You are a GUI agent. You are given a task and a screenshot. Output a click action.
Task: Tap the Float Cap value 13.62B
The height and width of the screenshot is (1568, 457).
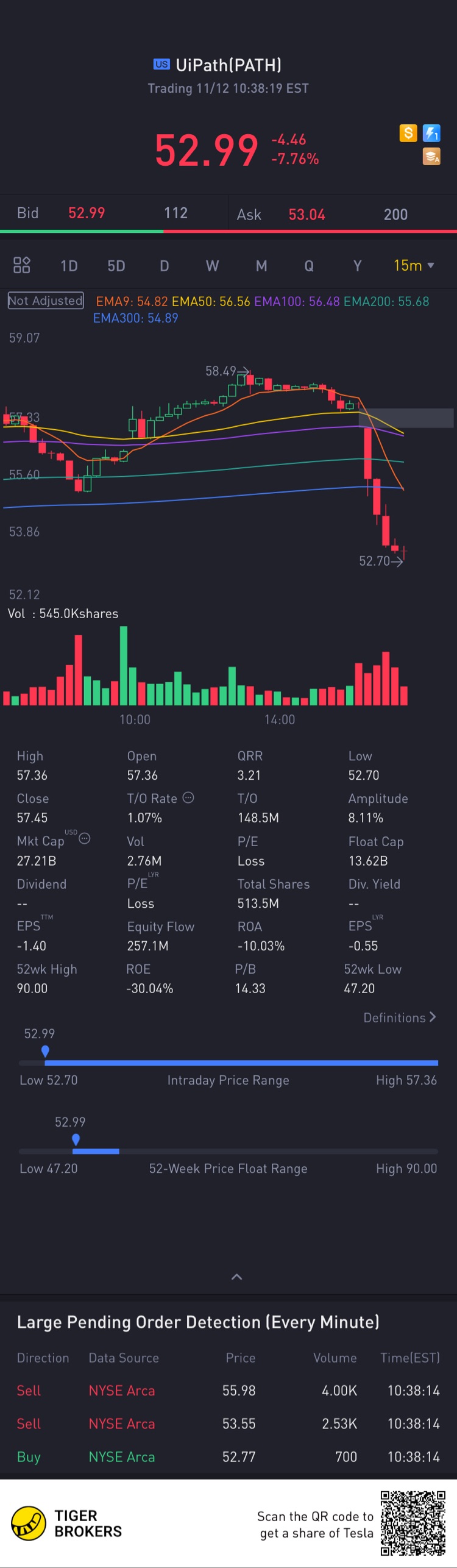coord(368,861)
